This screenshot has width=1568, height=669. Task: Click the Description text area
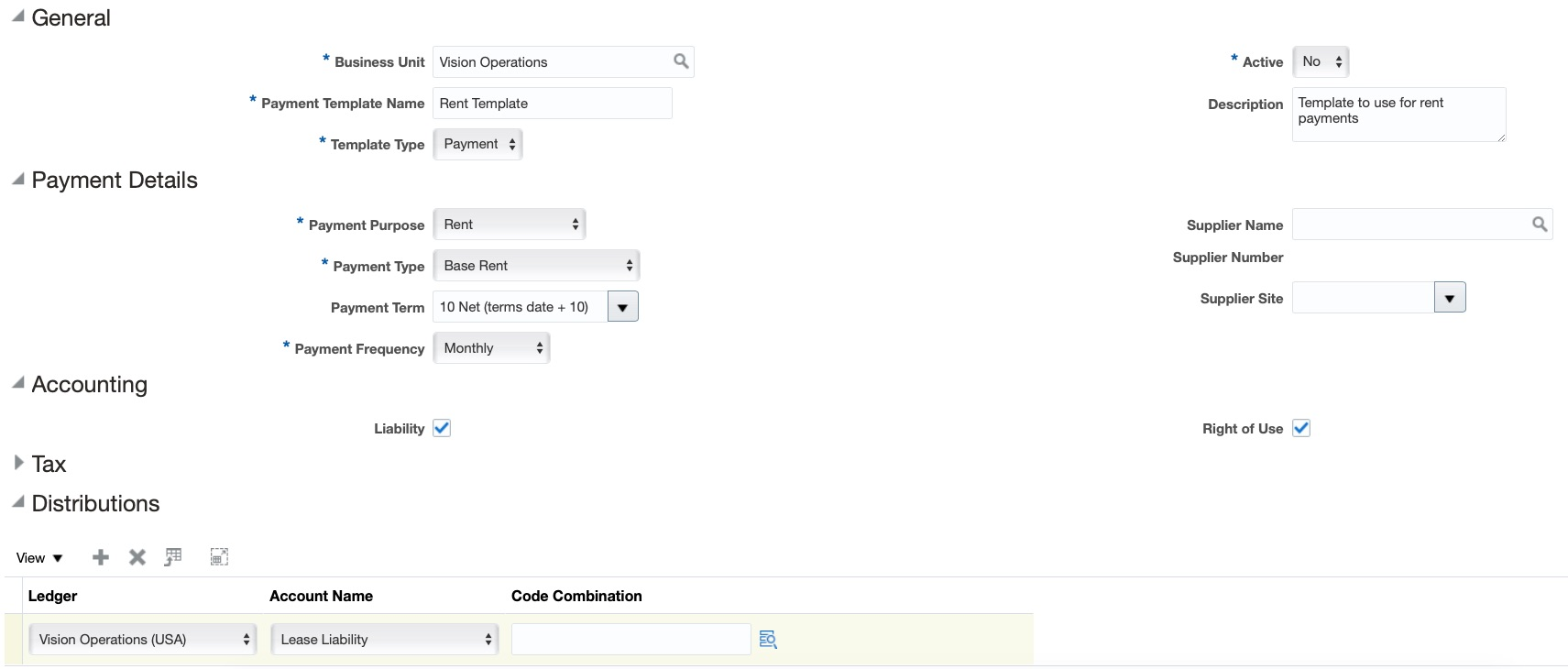(1398, 115)
